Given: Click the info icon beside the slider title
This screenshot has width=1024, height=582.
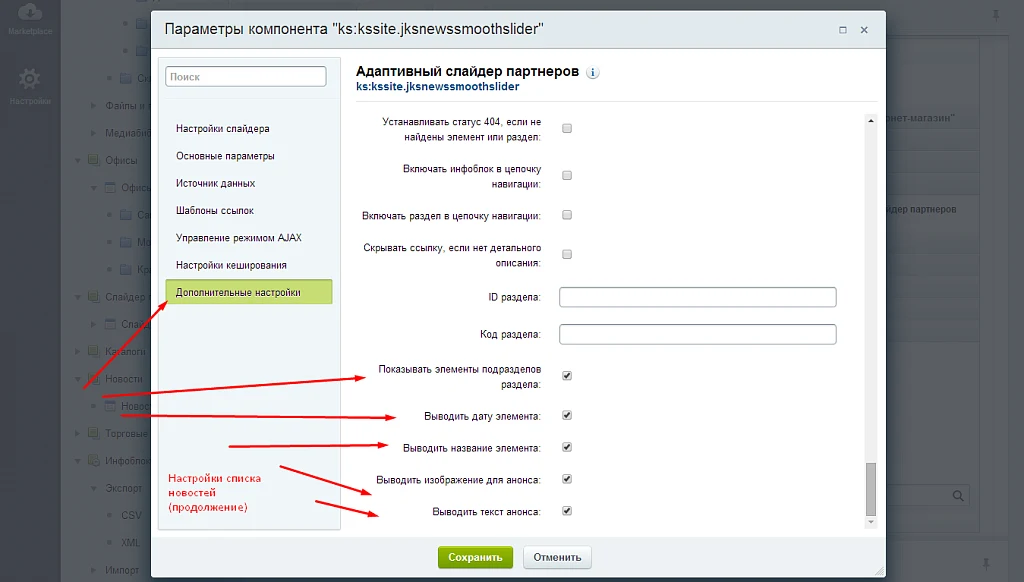Looking at the screenshot, I should pyautogui.click(x=592, y=73).
